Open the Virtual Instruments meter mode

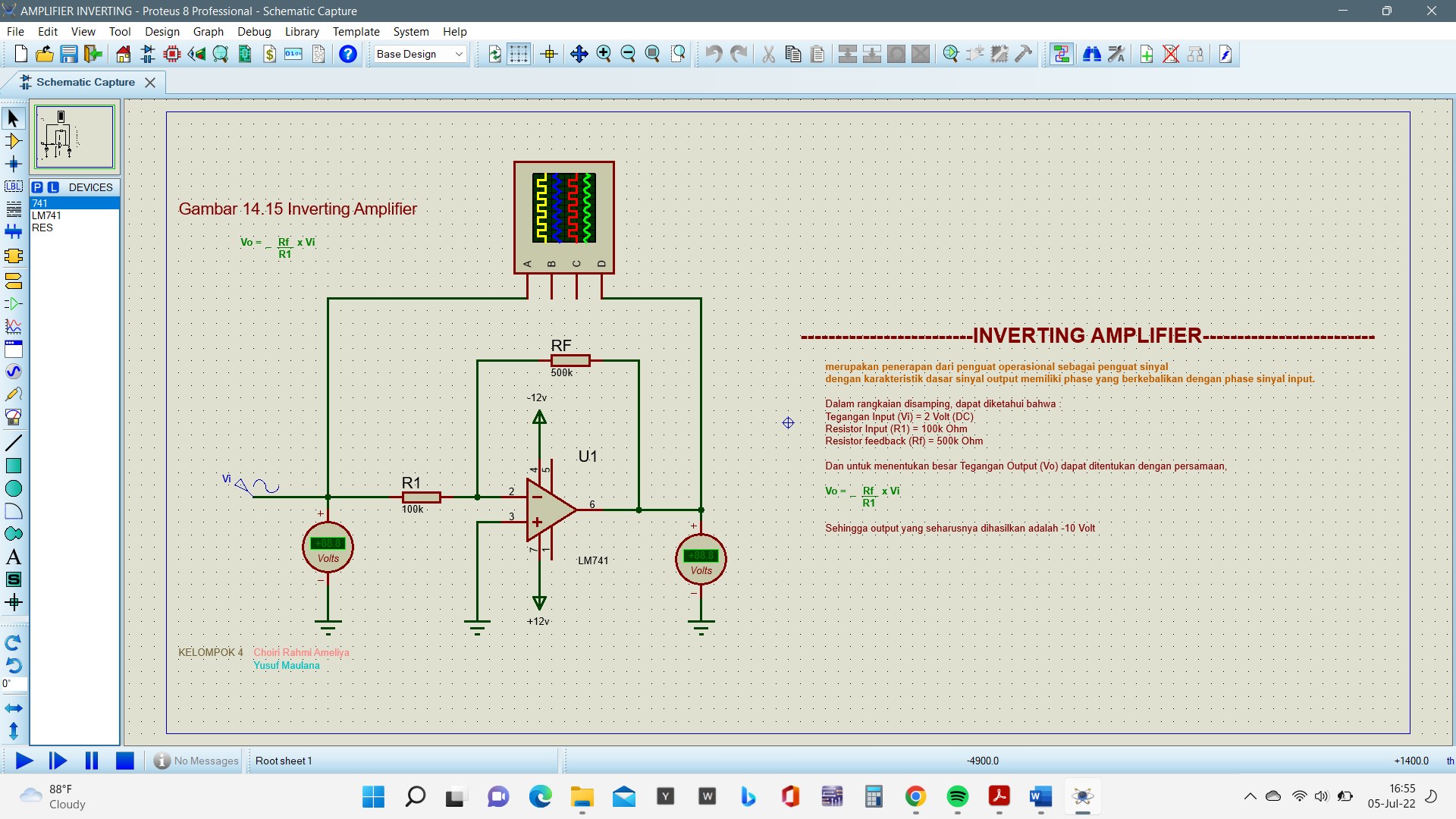pyautogui.click(x=13, y=417)
